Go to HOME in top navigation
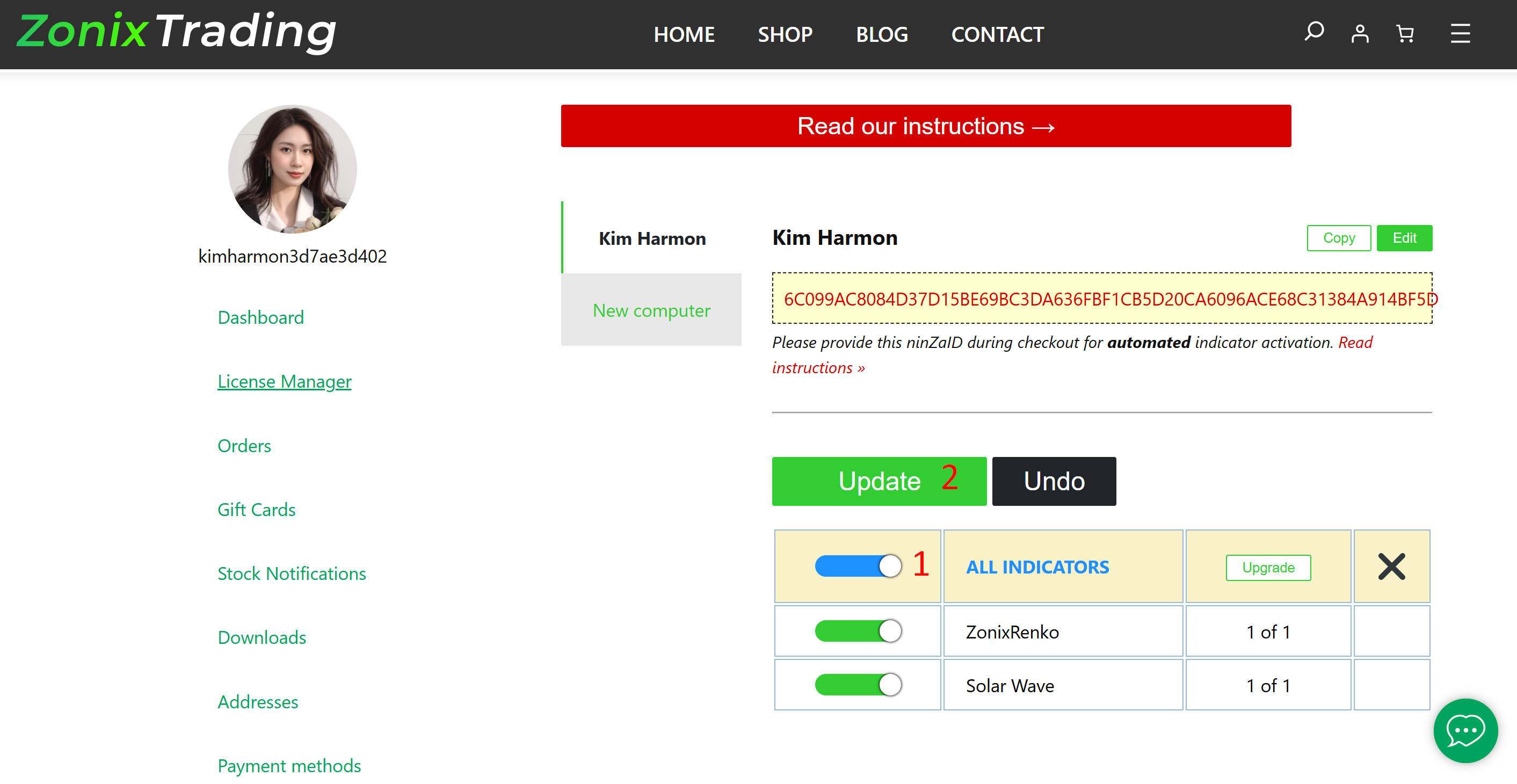1517x784 pixels. [684, 35]
